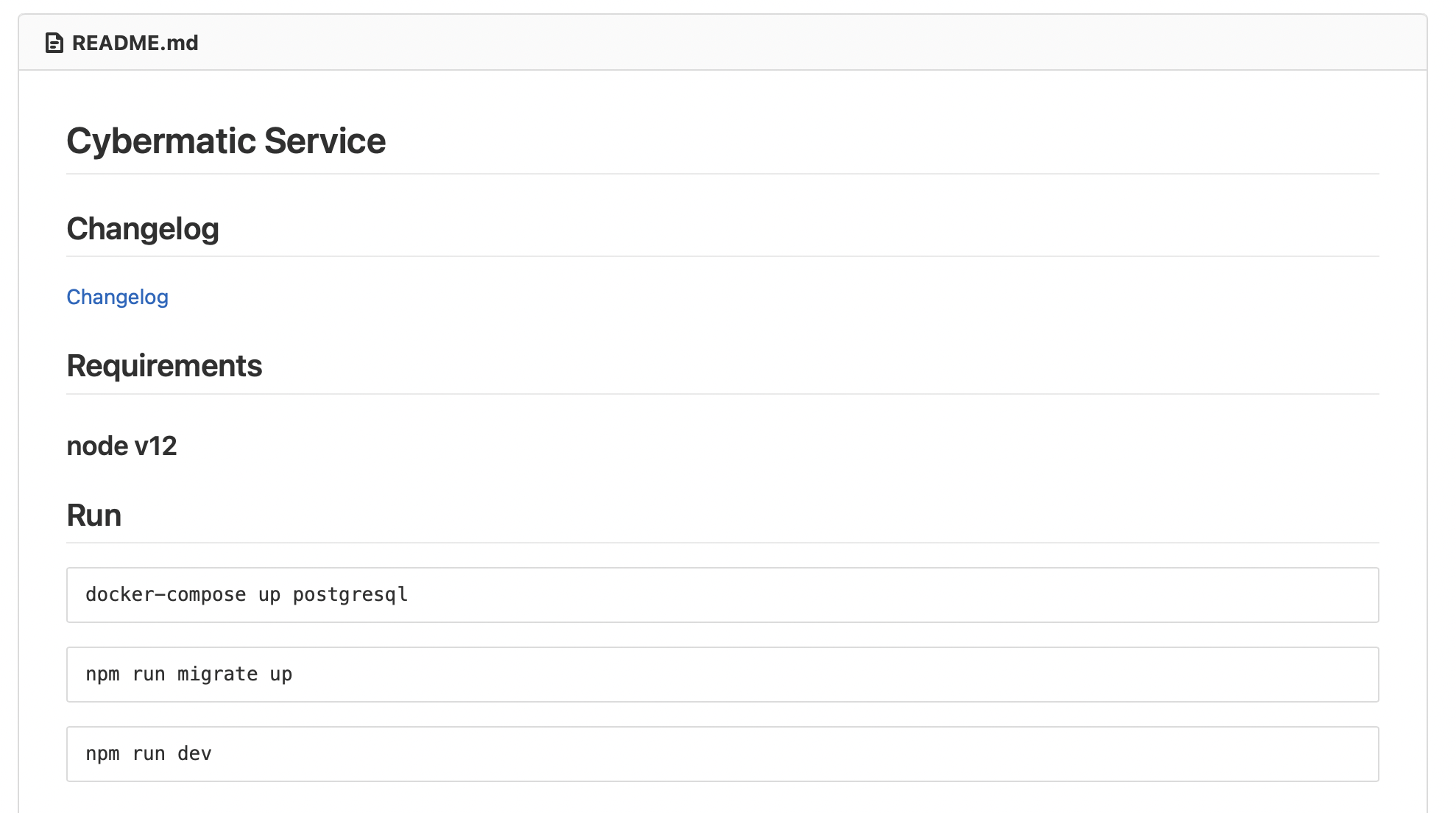The image size is (1456, 813).
Task: Click the Changelog section heading
Action: pyautogui.click(x=143, y=228)
